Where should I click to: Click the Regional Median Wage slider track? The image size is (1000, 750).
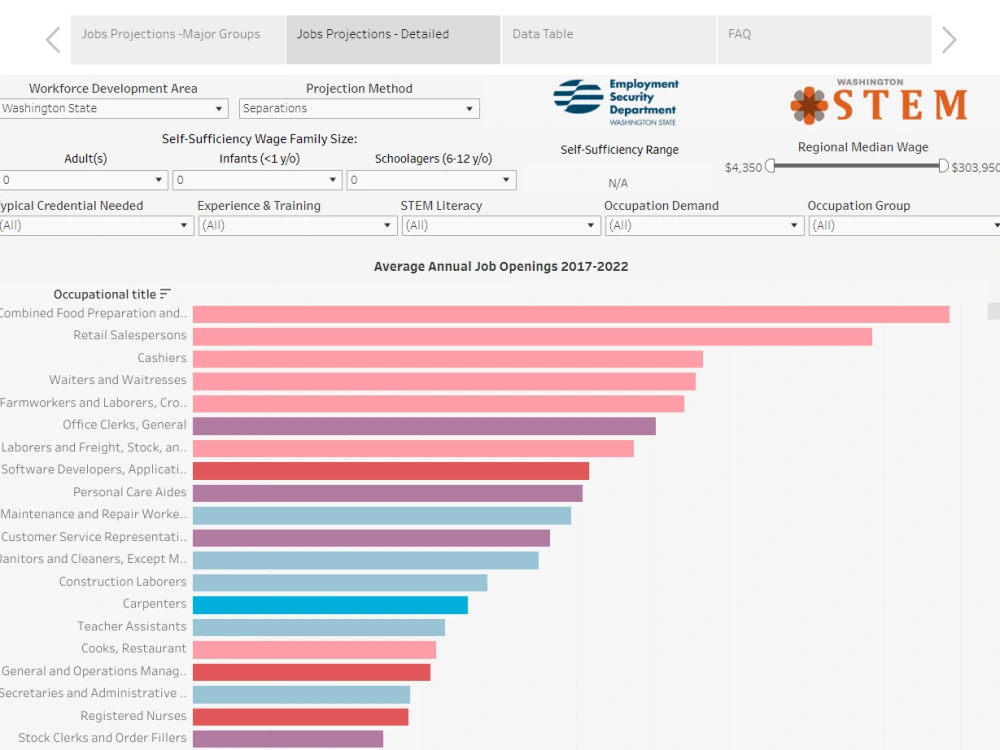point(857,166)
